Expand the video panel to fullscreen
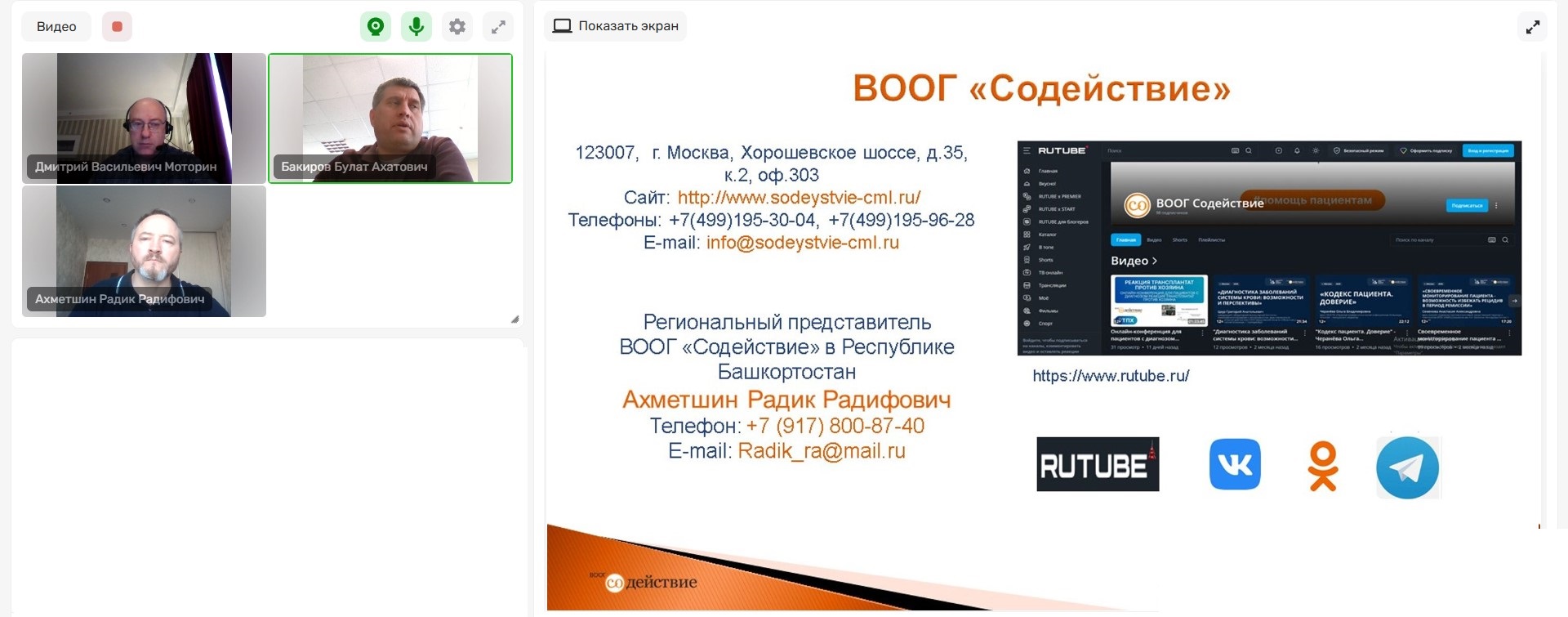Screen dimensions: 1568x617 coord(498,27)
